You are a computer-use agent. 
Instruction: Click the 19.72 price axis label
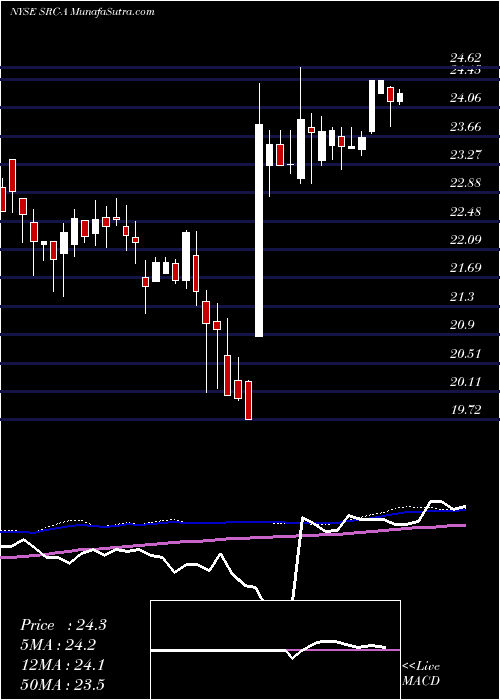tap(466, 410)
